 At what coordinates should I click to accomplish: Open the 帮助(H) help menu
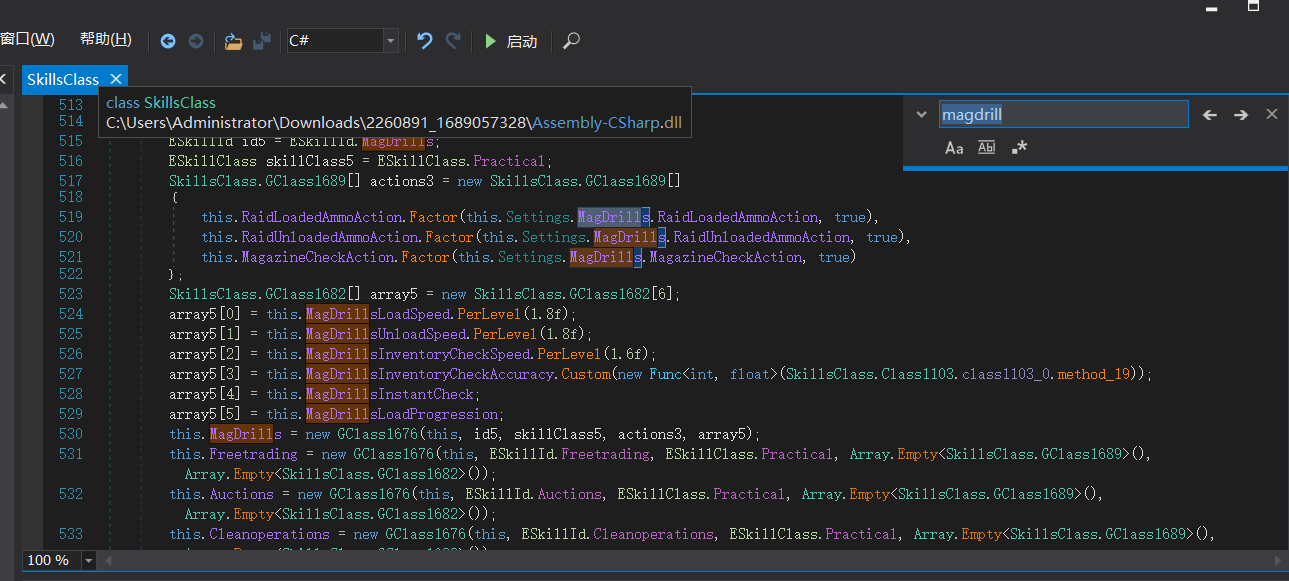[105, 40]
